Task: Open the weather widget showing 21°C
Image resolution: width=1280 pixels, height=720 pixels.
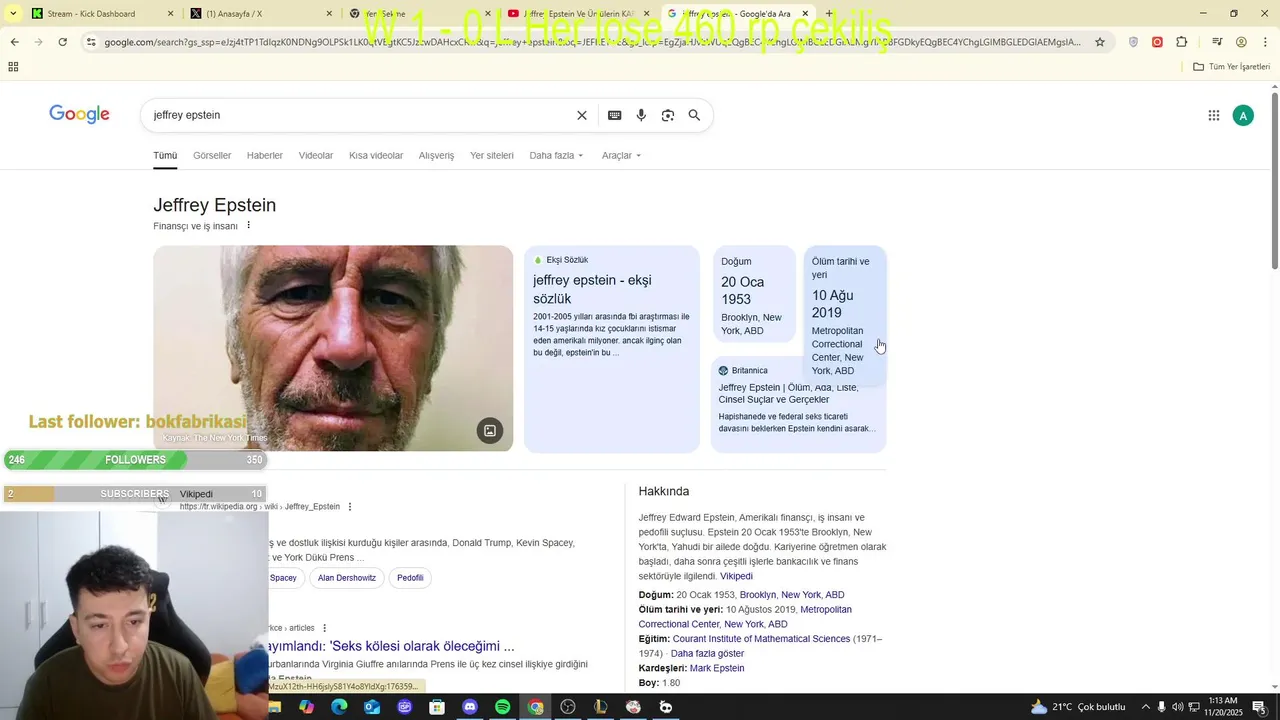Action: [x=1078, y=707]
